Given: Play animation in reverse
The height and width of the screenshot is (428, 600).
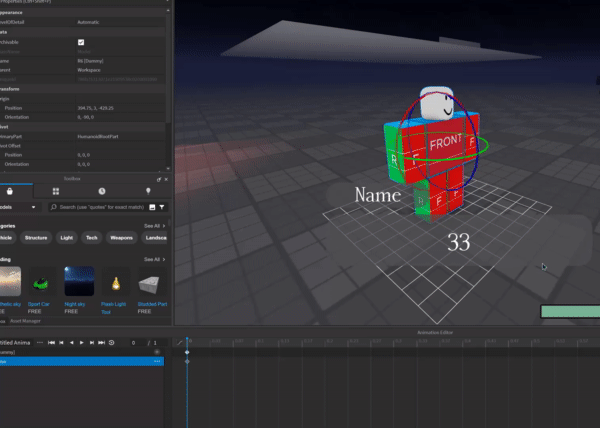Looking at the screenshot, I should (72, 343).
